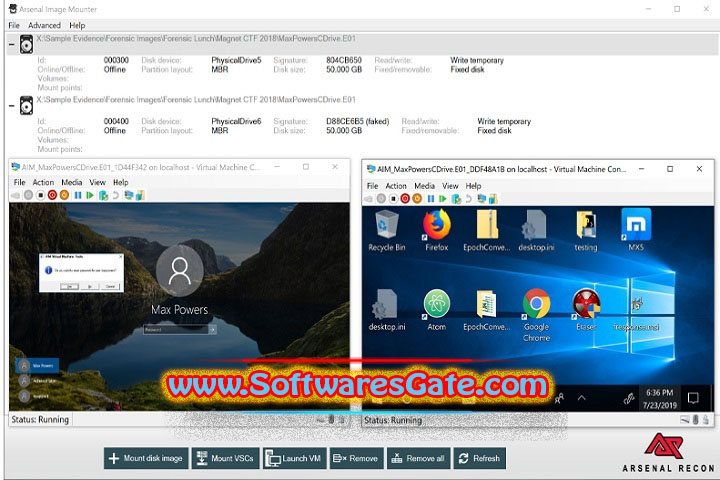Select the MX5 desktop icon
Screen dimensions: 720x480
pos(636,229)
